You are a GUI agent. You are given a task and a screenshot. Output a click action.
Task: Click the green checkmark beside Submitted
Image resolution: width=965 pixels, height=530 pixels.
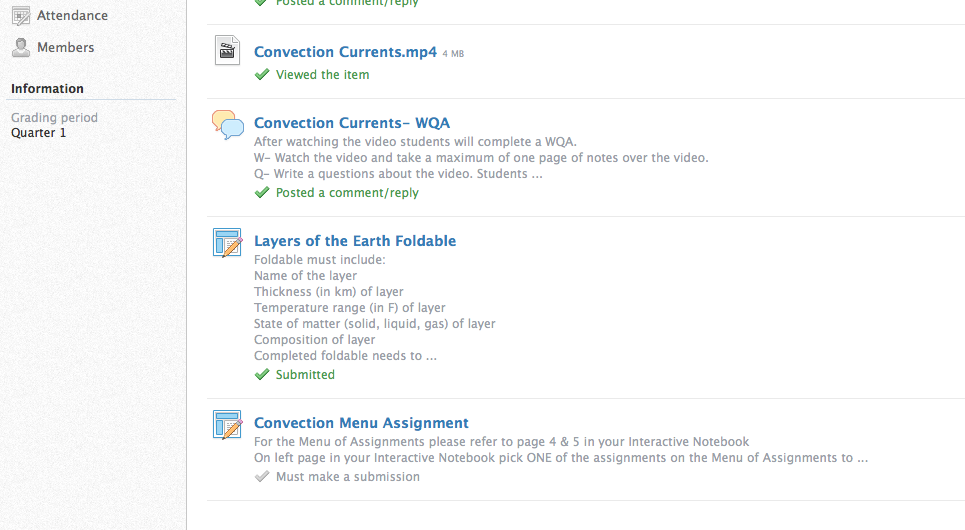(x=262, y=374)
